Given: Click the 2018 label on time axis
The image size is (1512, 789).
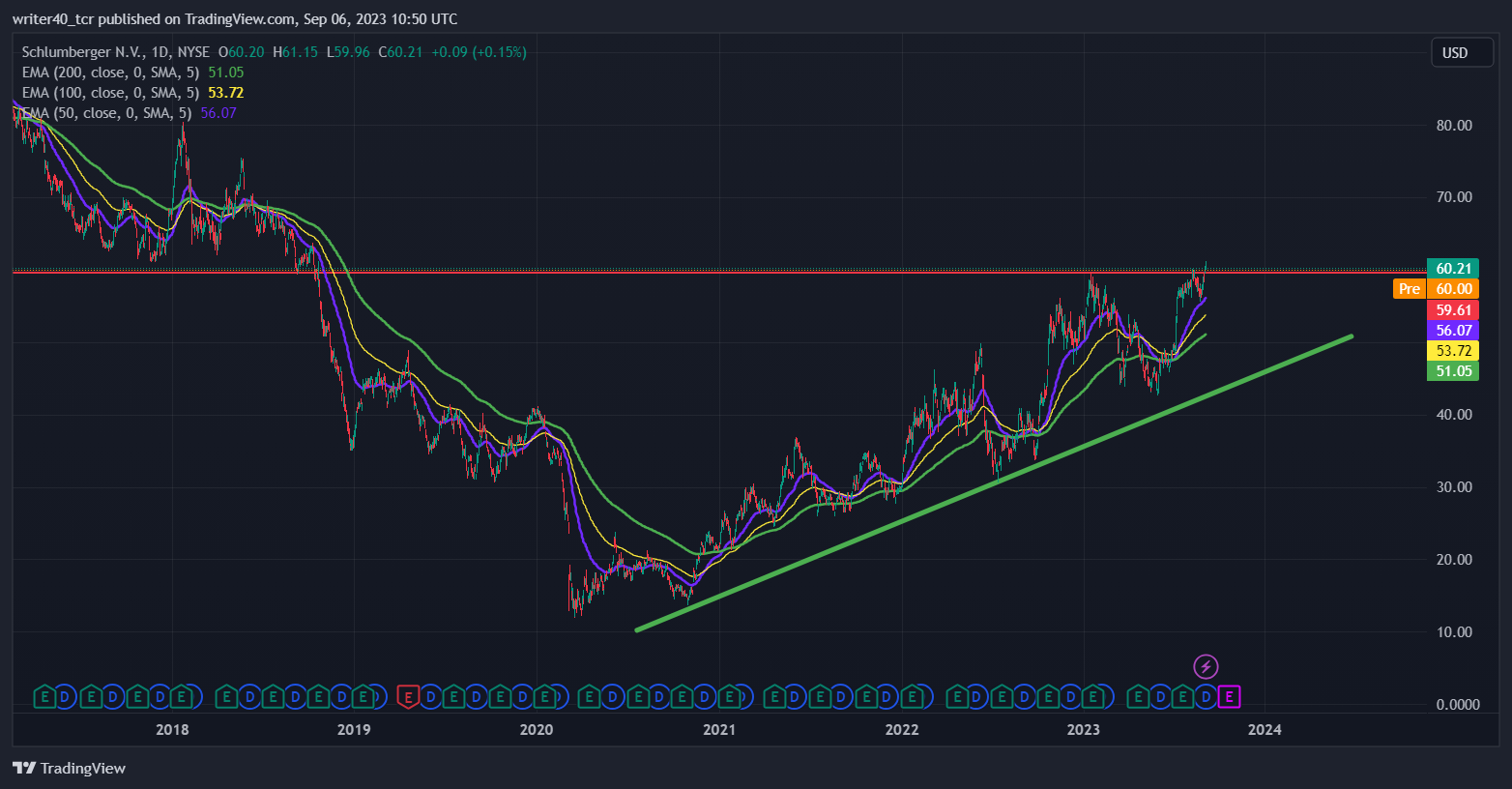Looking at the screenshot, I should tap(172, 730).
